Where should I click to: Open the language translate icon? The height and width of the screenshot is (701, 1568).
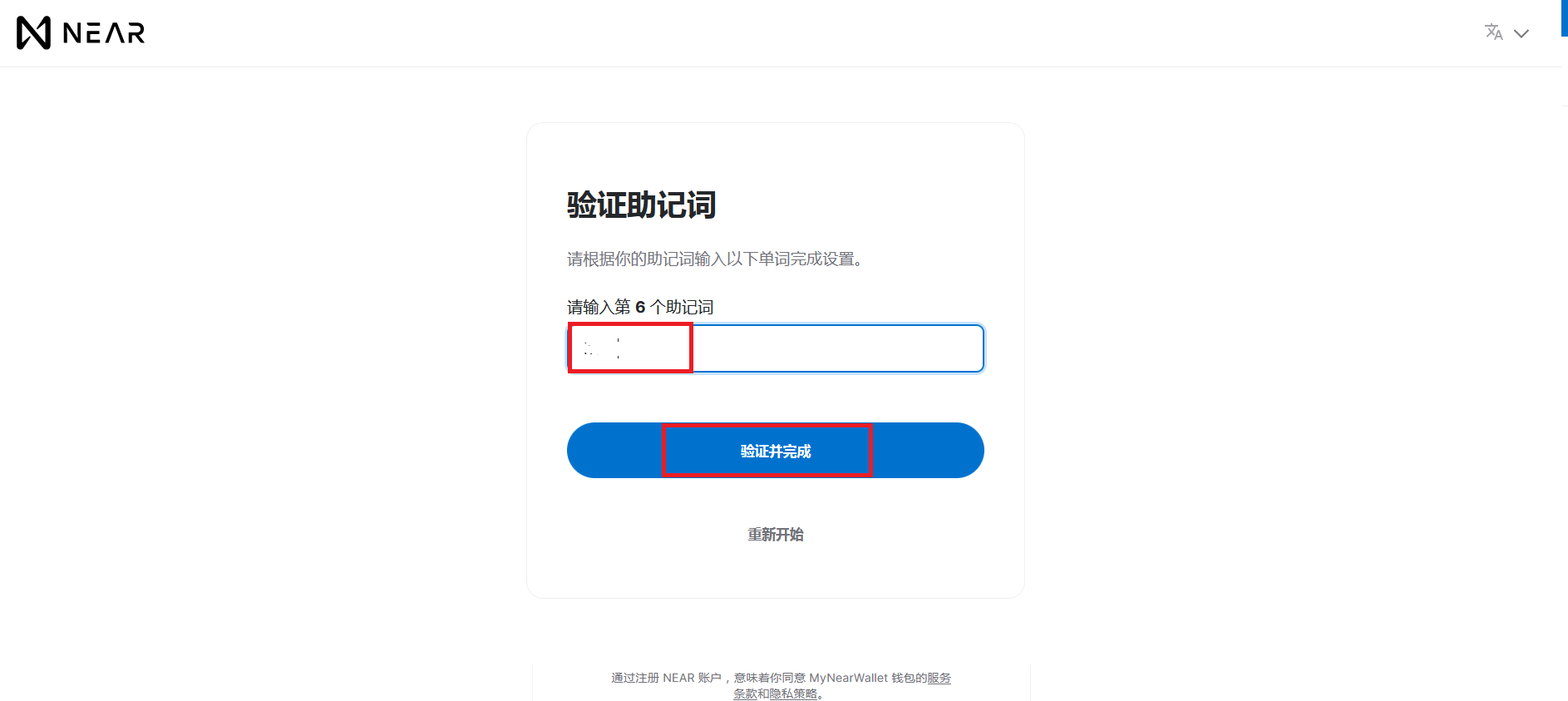coord(1494,32)
